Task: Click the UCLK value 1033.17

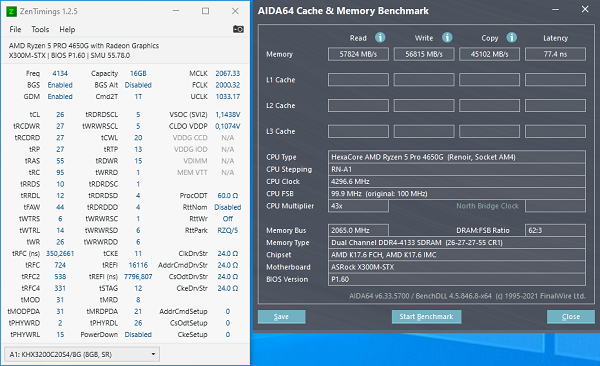Action: (228, 96)
